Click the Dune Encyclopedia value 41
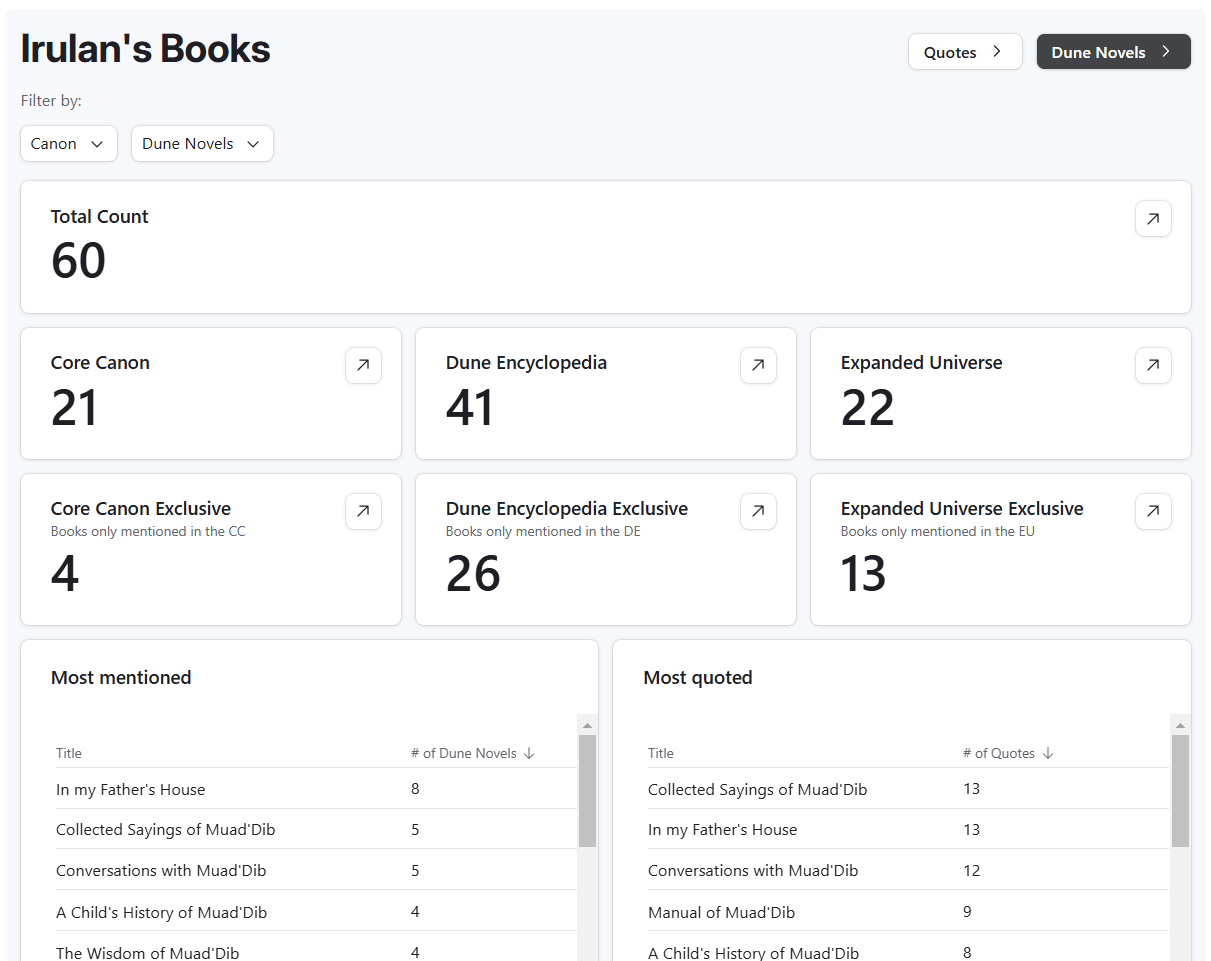 coord(470,408)
